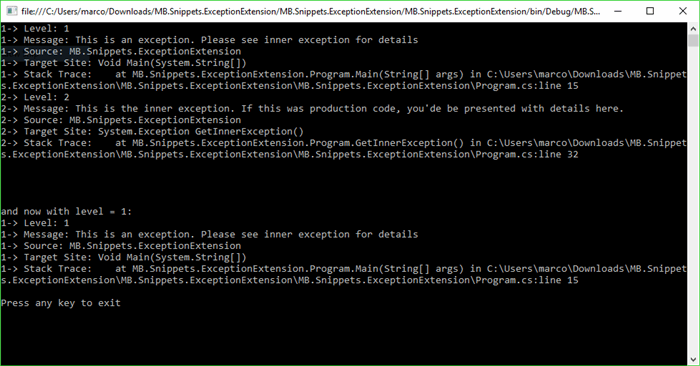Maximize the console window
This screenshot has width=700, height=366.
(650, 11)
